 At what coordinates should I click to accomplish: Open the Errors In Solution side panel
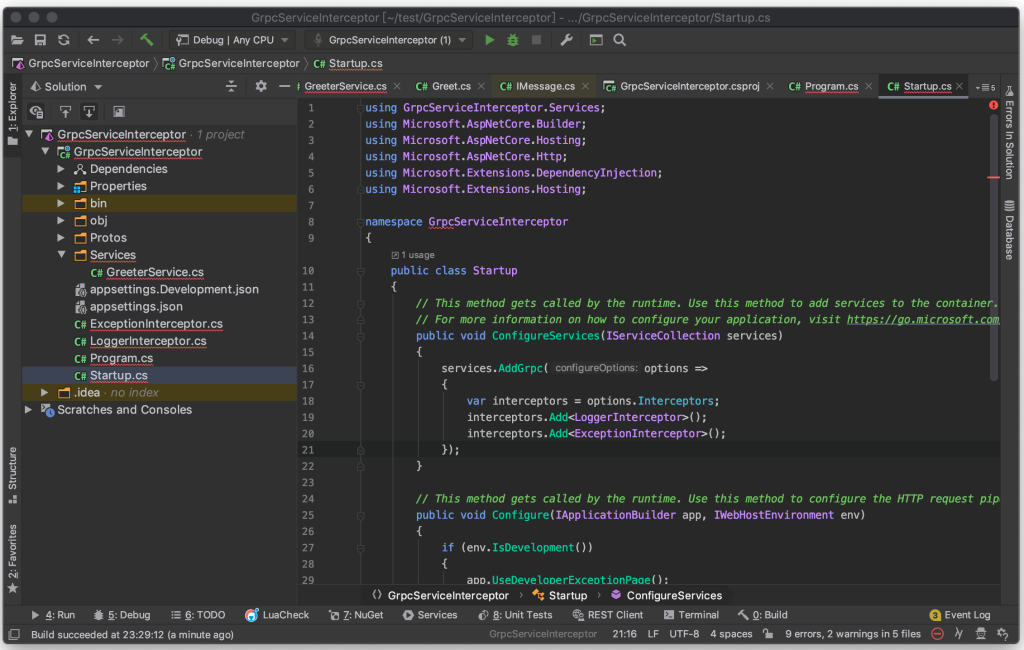coord(1010,134)
